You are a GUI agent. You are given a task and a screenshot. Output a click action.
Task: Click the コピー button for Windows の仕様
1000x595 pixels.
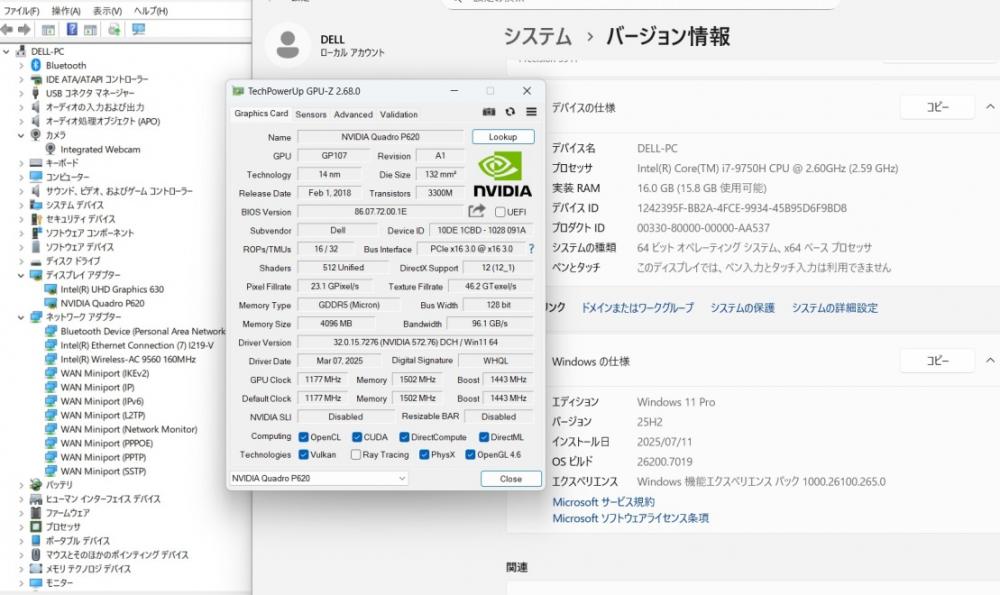(x=938, y=361)
